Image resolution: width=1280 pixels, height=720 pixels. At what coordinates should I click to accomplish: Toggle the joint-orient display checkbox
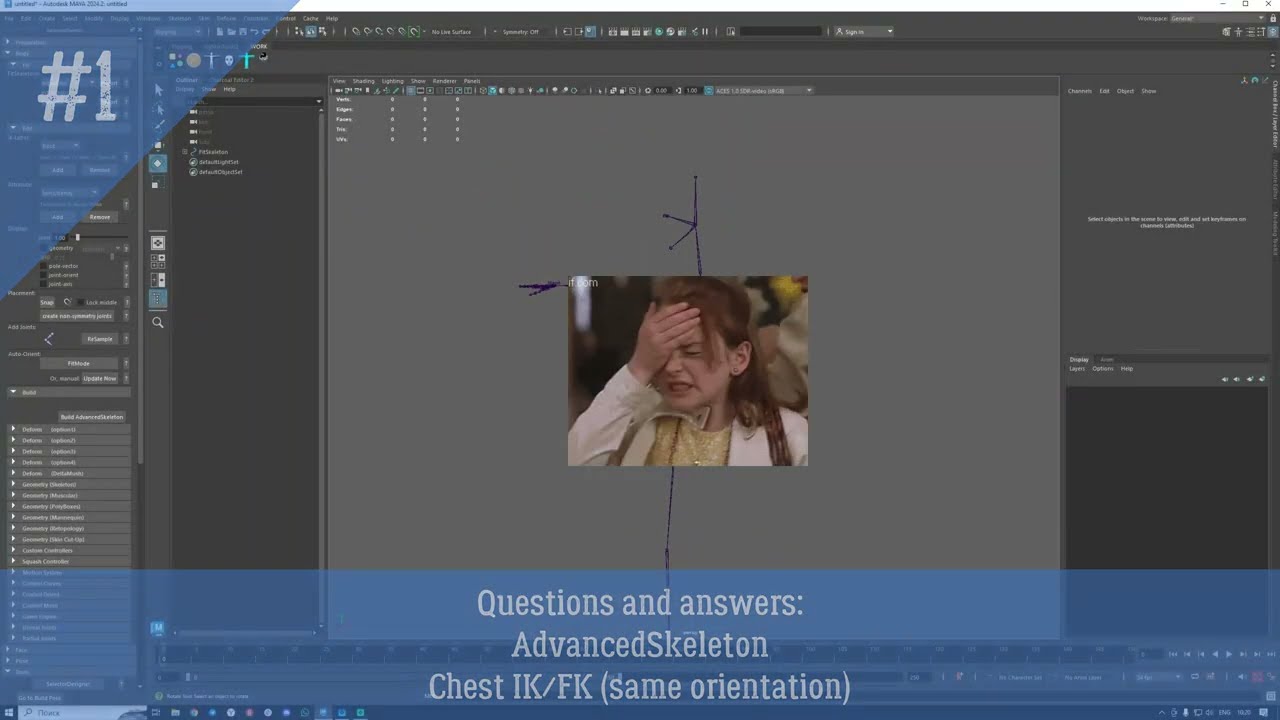pos(43,275)
